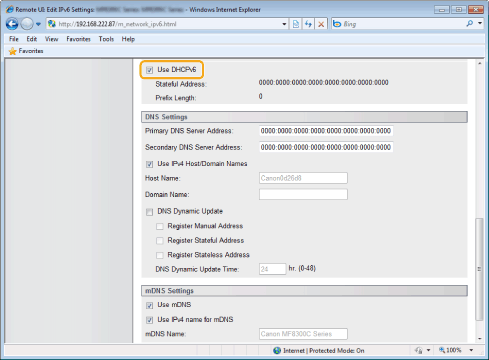The height and width of the screenshot is (360, 489).
Task: Open the Tools menu
Action: [x=106, y=39]
